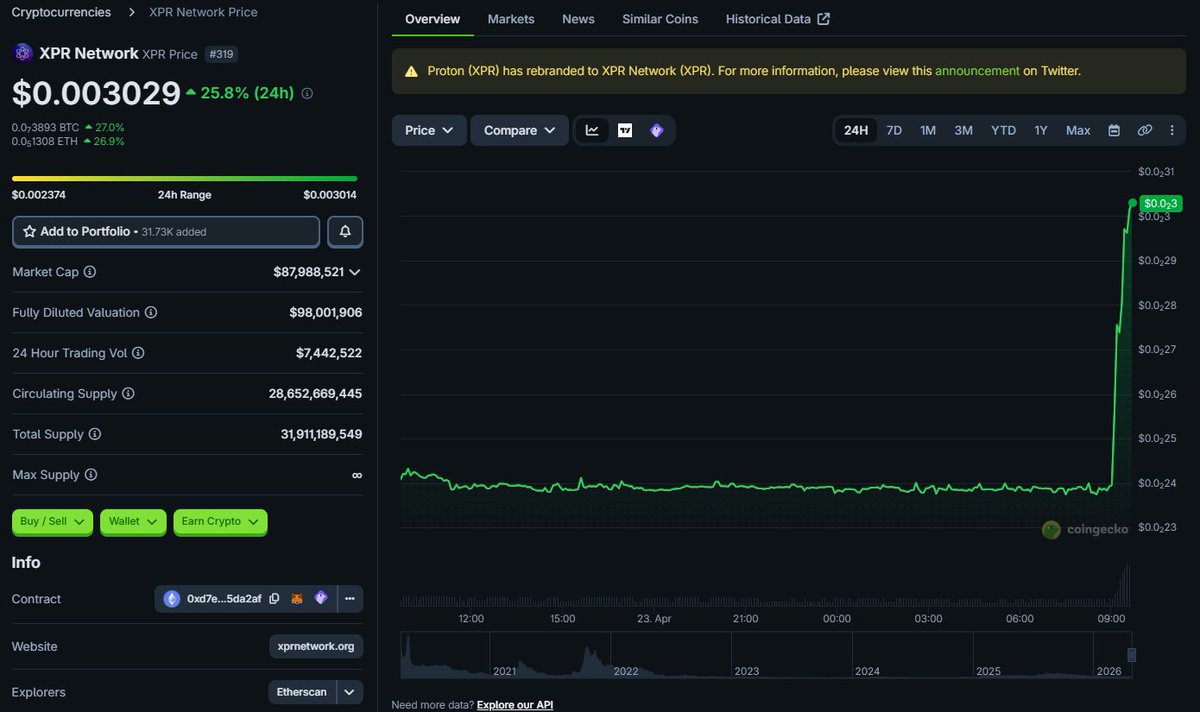Select 3M chart timeframe

[x=963, y=130]
